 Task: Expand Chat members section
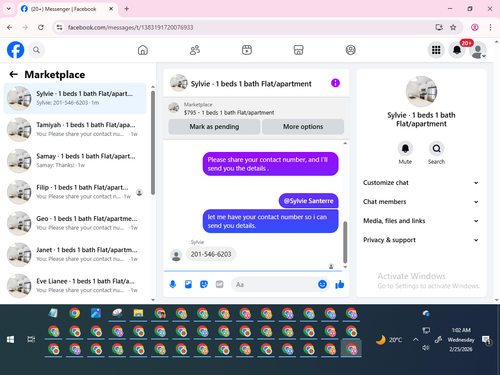pyautogui.click(x=421, y=202)
